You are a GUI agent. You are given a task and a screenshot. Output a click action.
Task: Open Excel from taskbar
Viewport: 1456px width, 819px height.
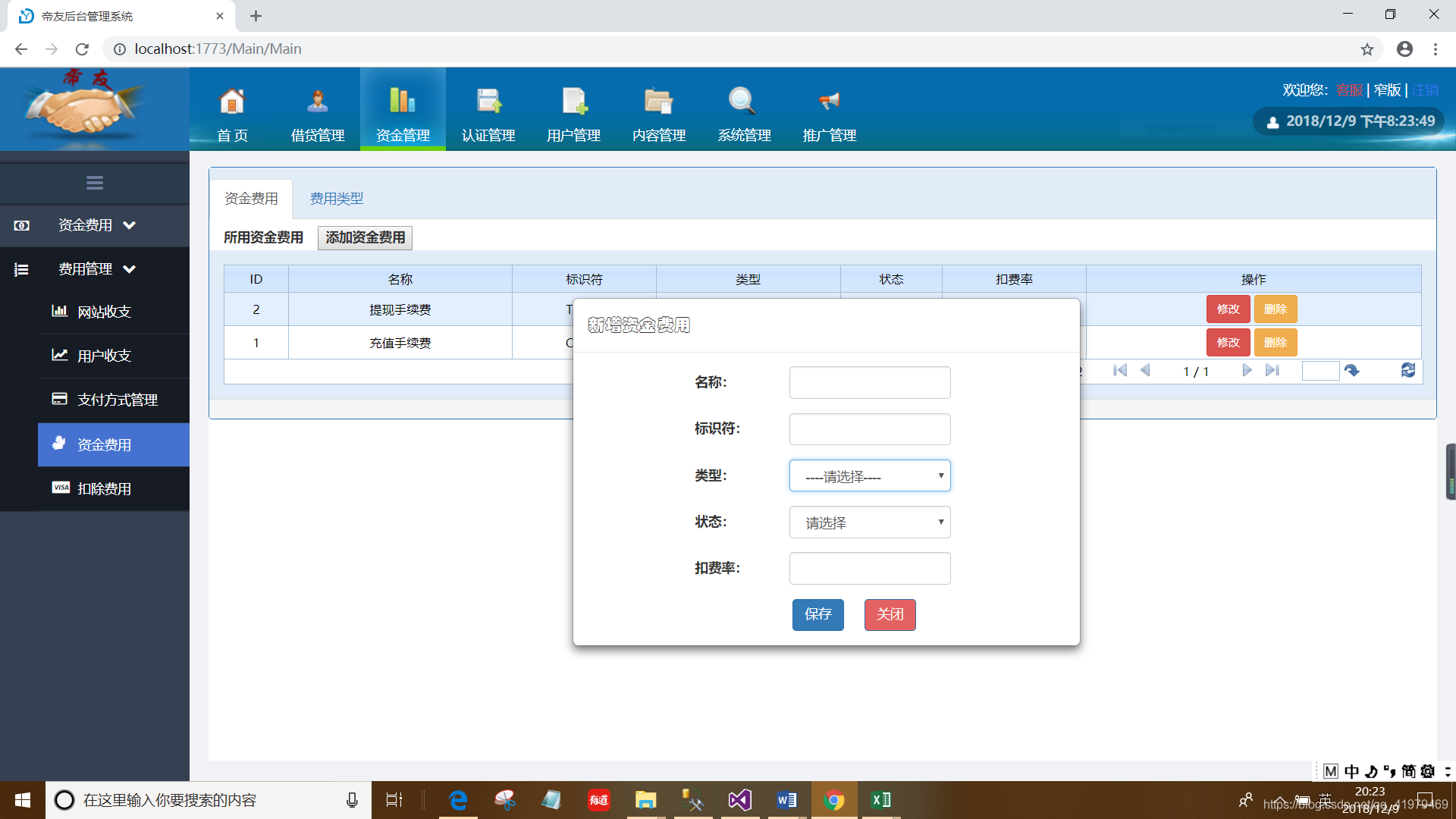[x=880, y=800]
